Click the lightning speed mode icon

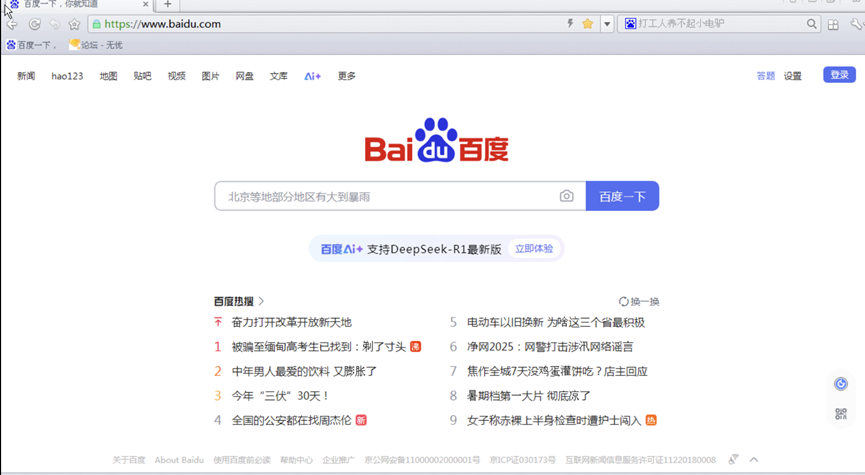click(570, 24)
